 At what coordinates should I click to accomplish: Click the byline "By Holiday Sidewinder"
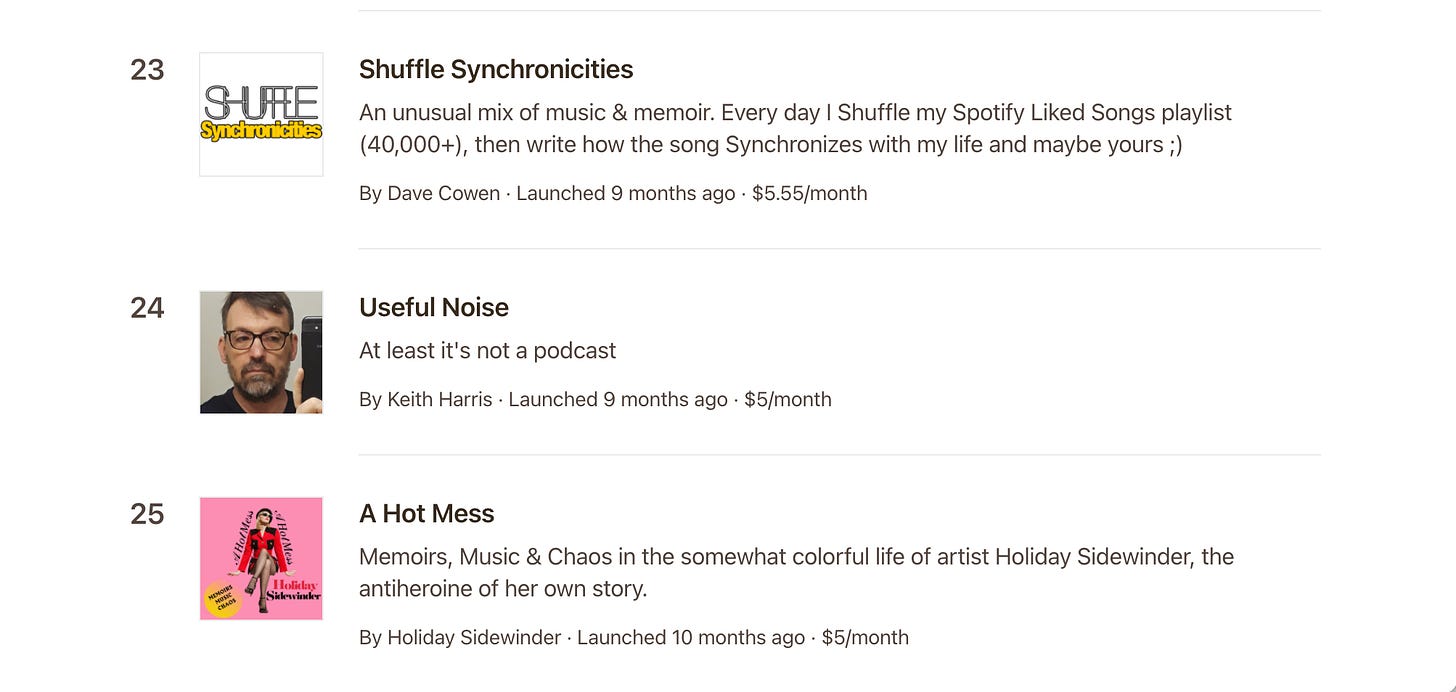point(460,637)
